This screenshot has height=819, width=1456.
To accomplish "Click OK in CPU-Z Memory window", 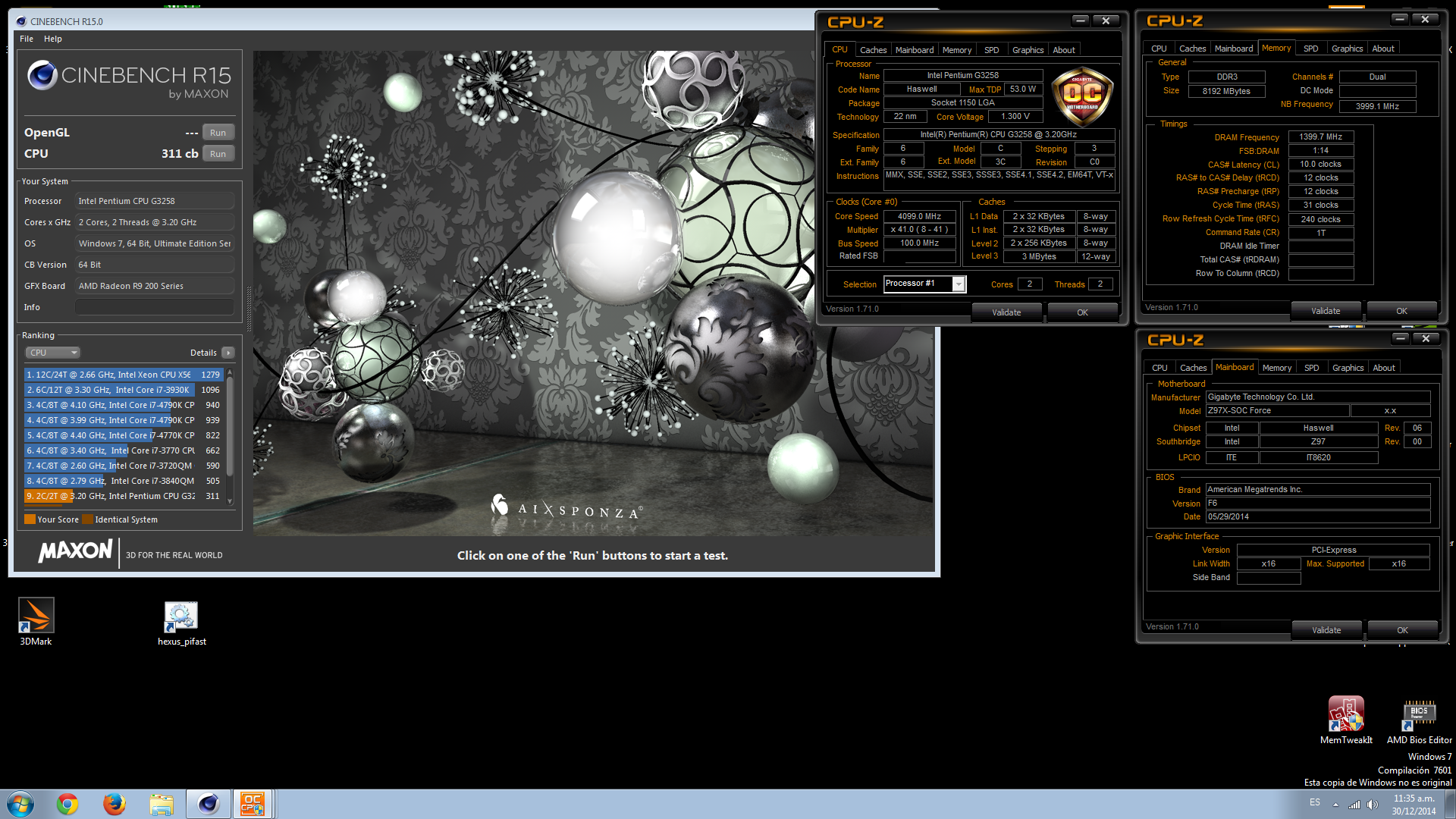I will point(1401,311).
